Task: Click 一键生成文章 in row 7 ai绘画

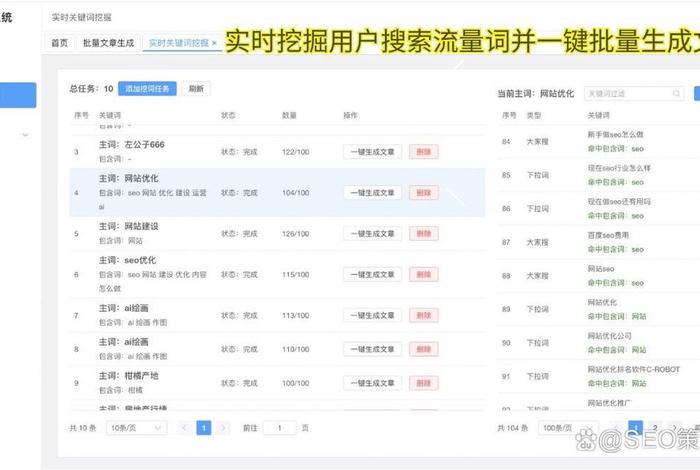Action: click(x=372, y=316)
